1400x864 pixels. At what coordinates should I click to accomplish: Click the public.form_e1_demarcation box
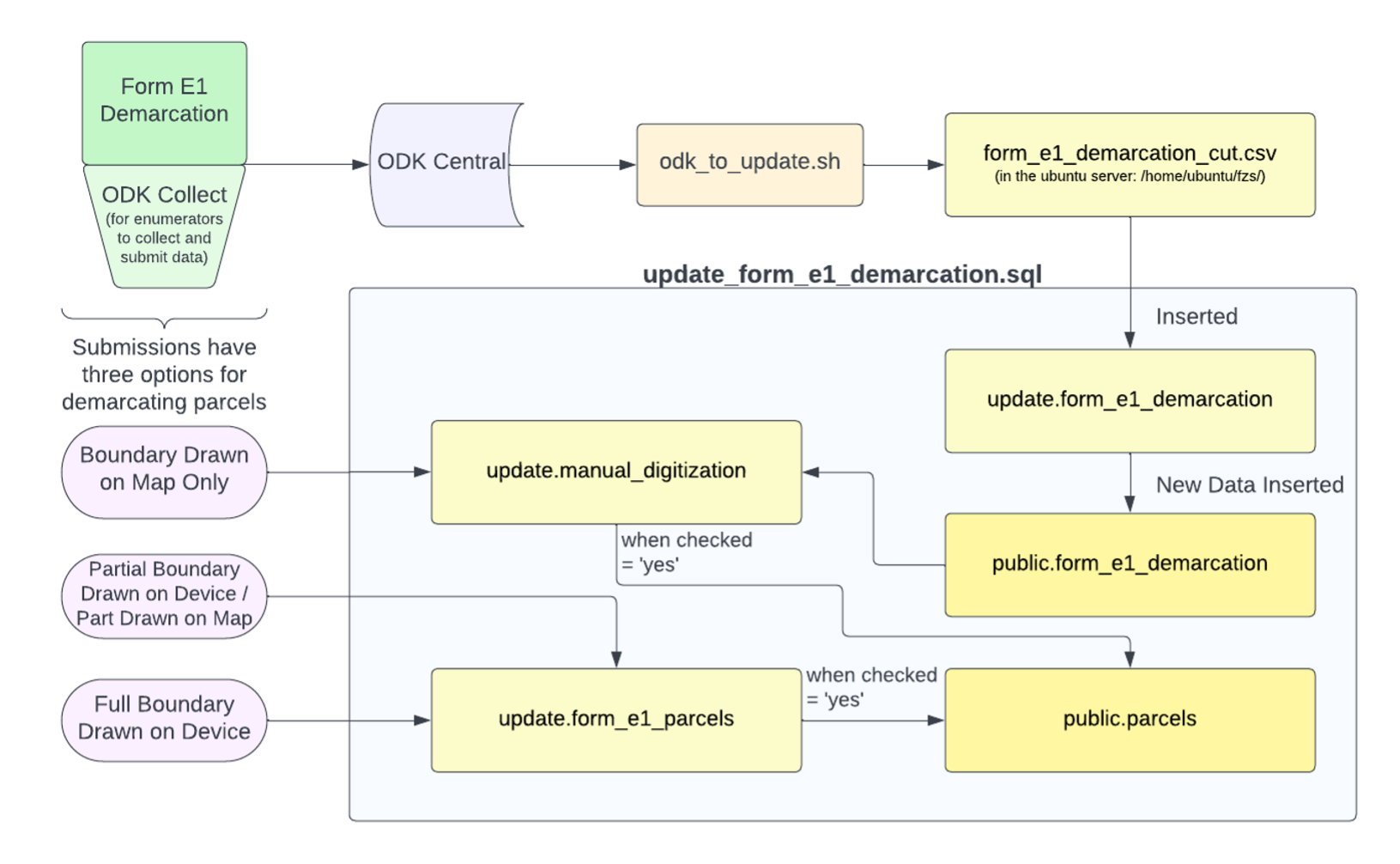pyautogui.click(x=1130, y=564)
